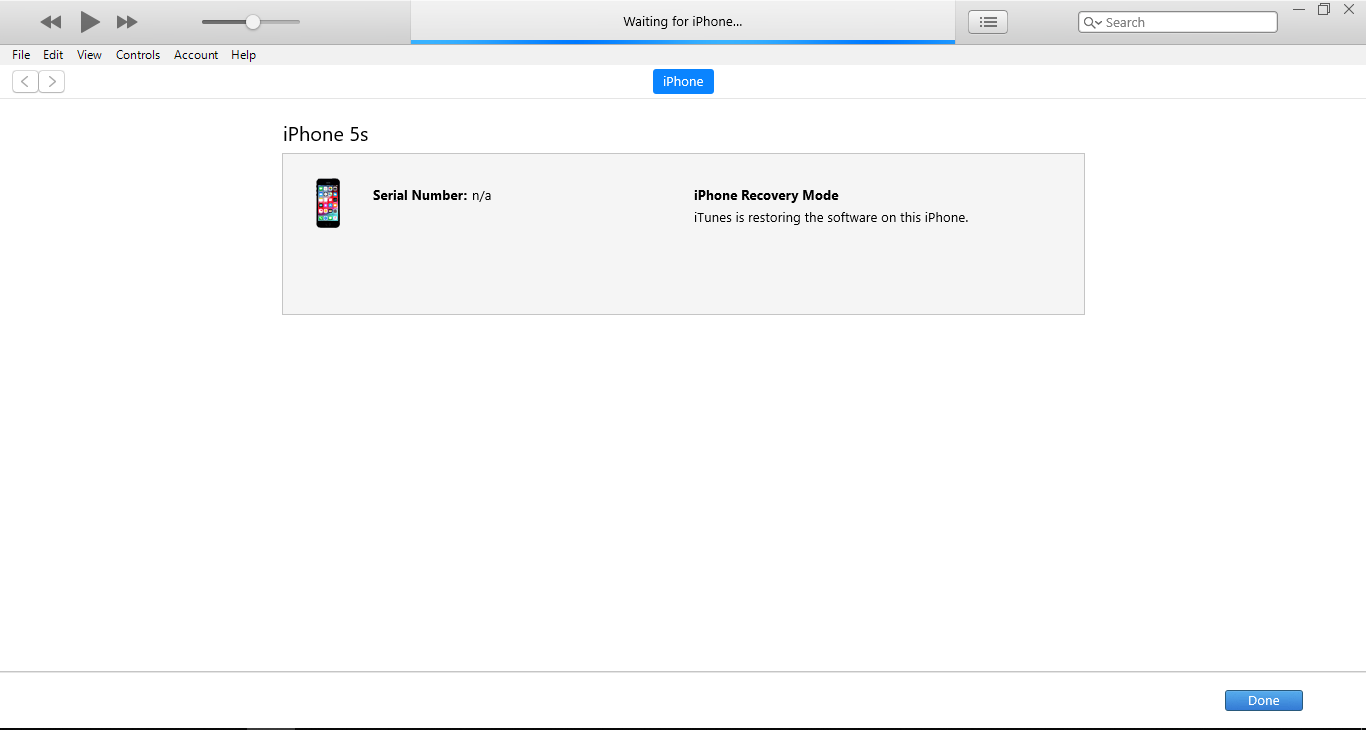Go back with the left arrow
This screenshot has width=1366, height=730.
click(25, 82)
